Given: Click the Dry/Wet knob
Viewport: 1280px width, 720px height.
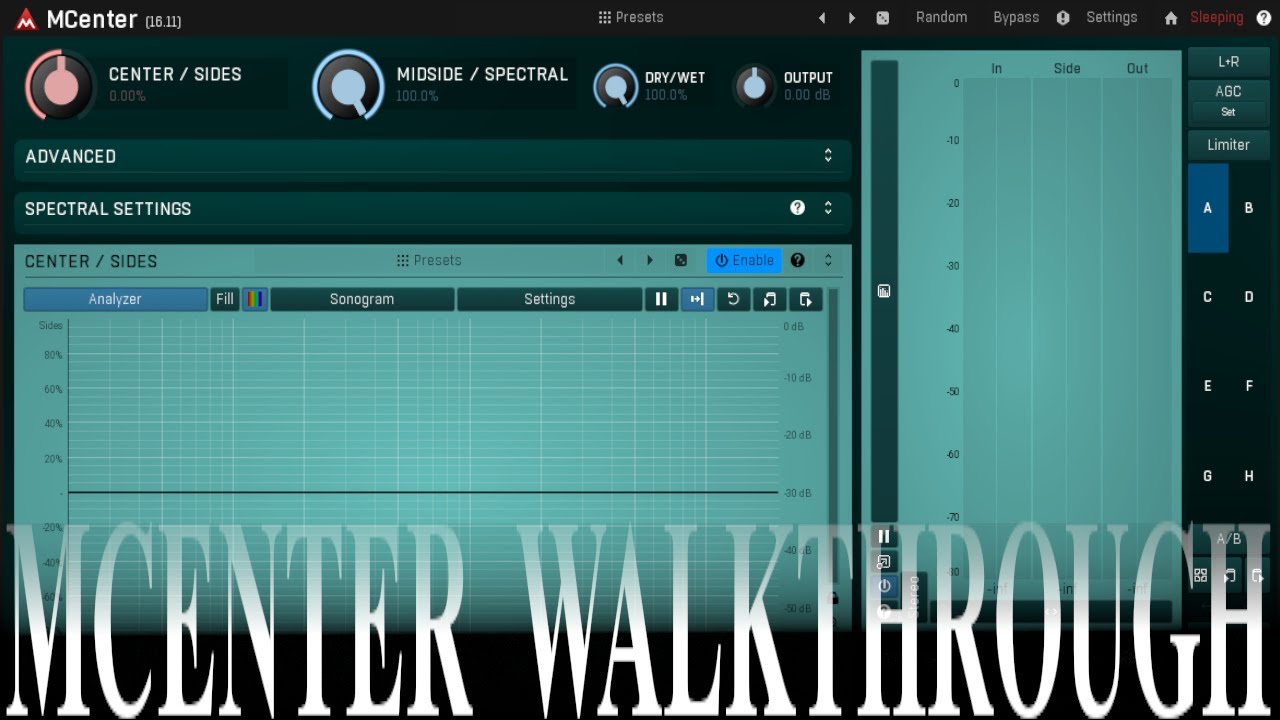Looking at the screenshot, I should coord(616,86).
